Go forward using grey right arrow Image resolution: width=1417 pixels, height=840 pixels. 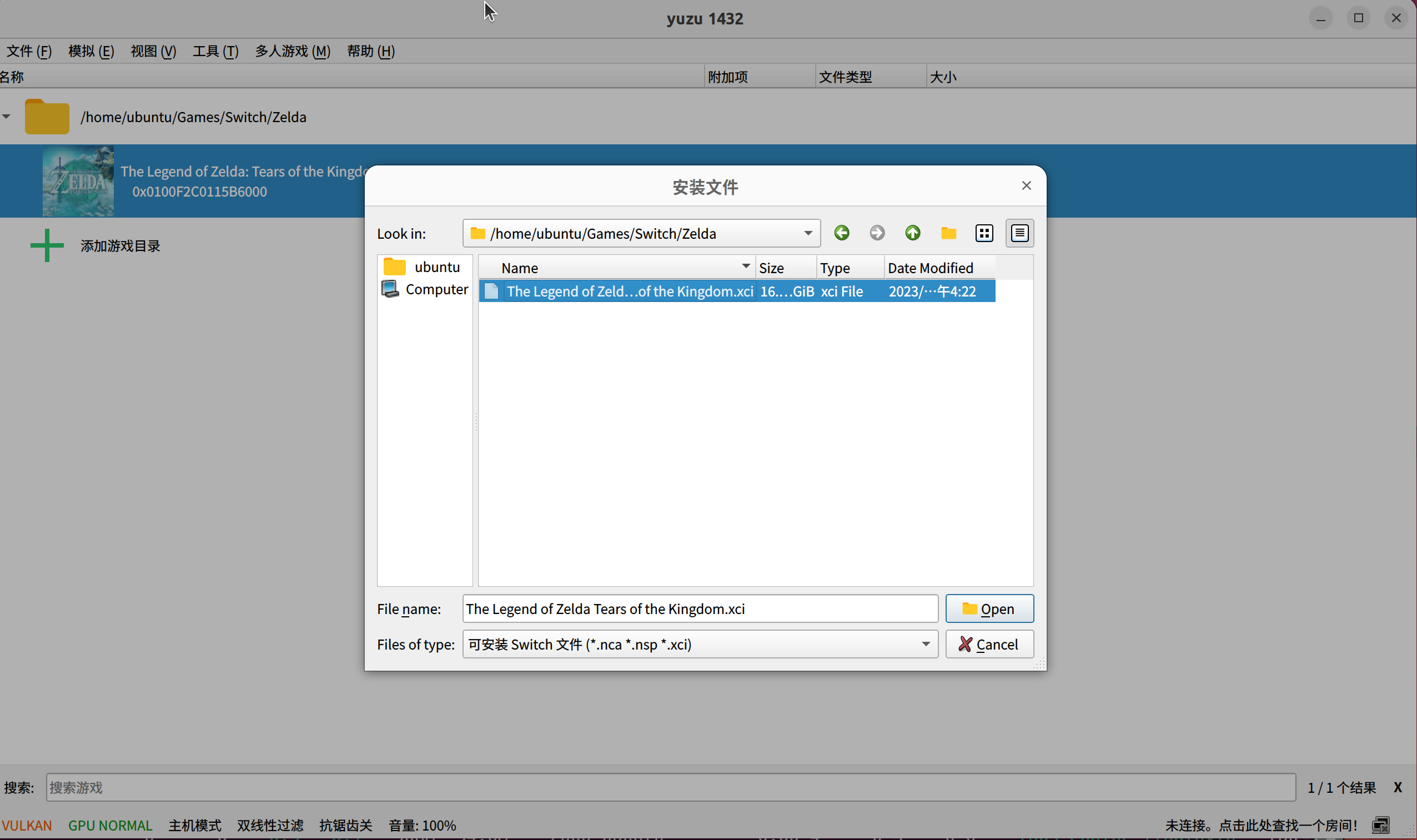[877, 233]
